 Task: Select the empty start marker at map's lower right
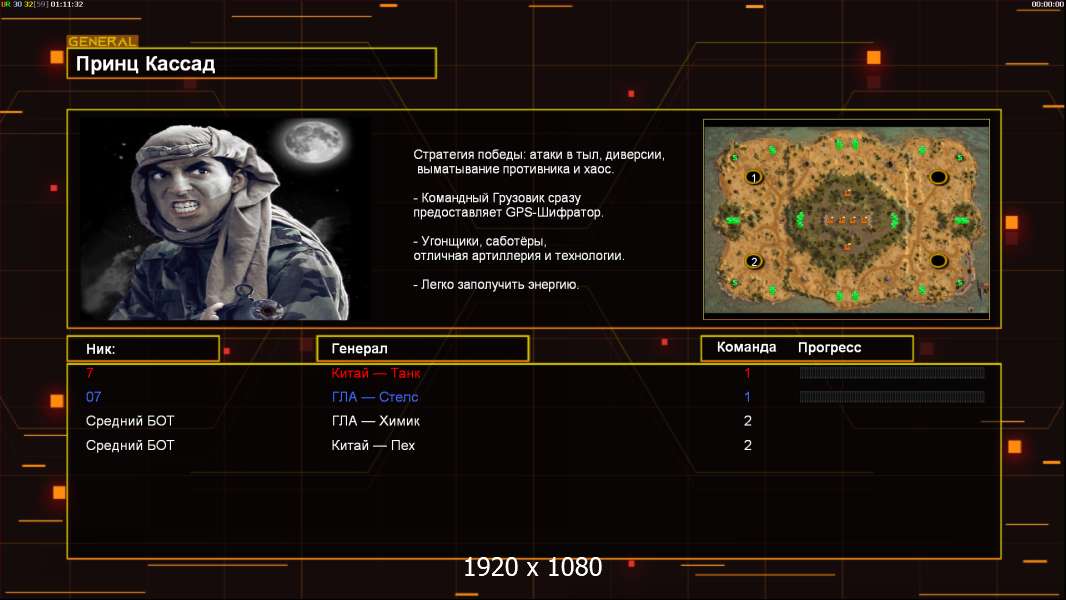(938, 261)
